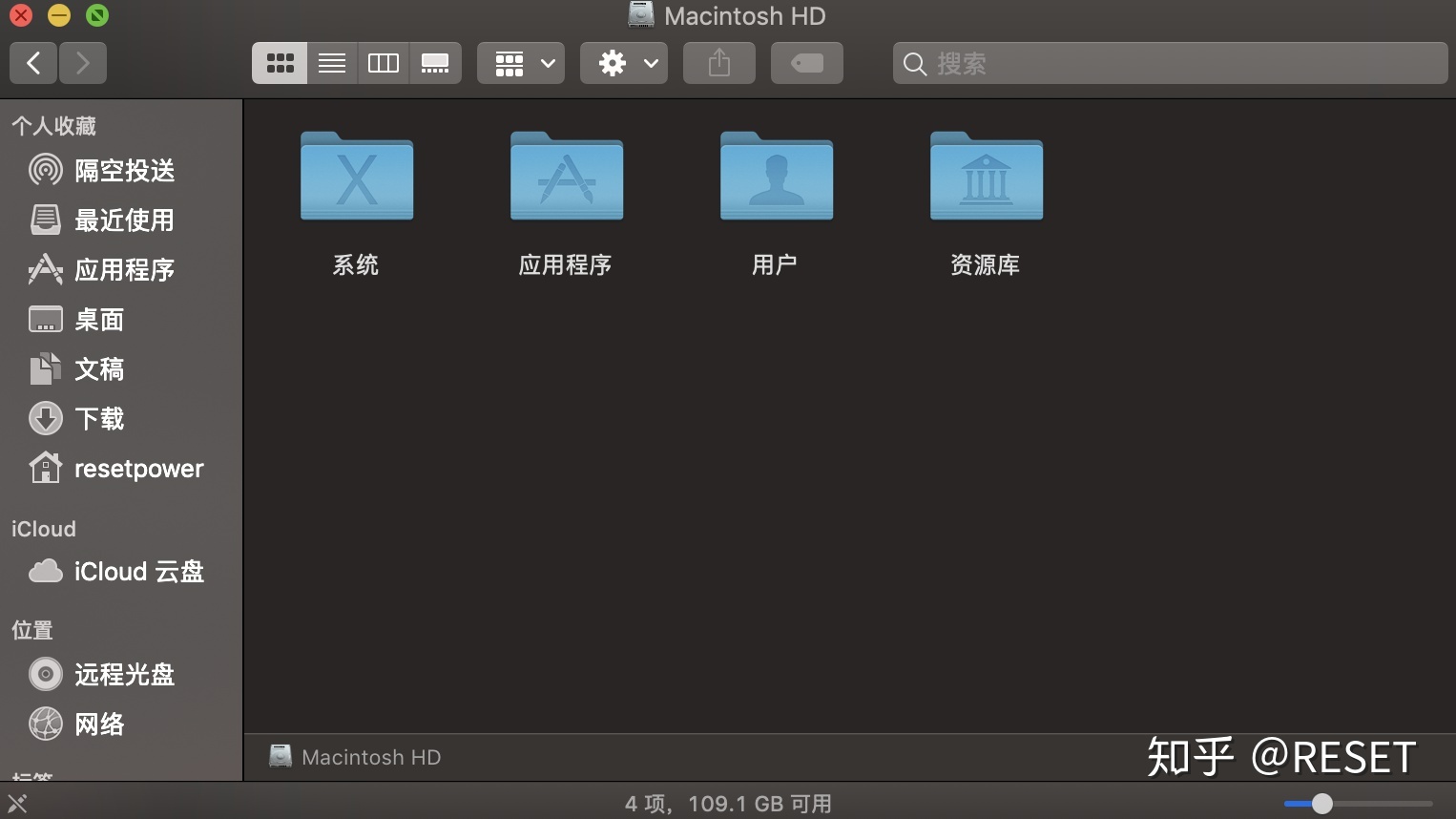
Task: Open the gear action menu
Action: (624, 63)
